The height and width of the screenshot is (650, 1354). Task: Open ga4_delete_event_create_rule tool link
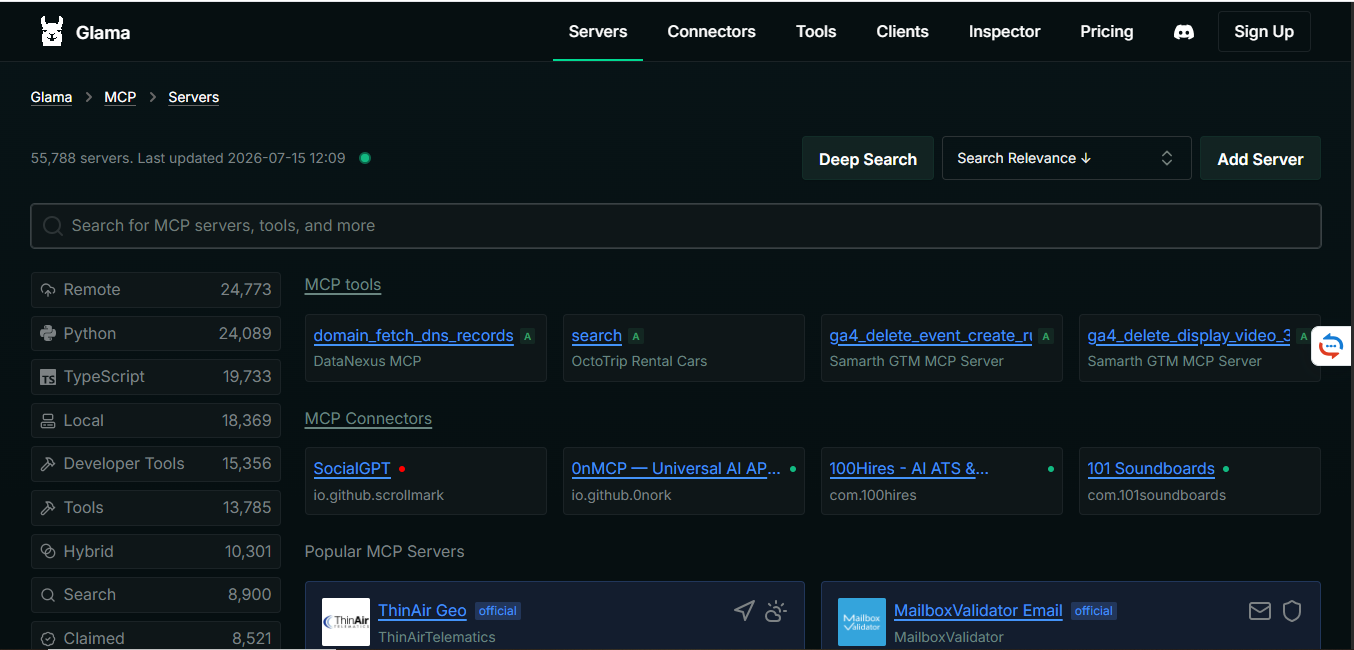[931, 336]
